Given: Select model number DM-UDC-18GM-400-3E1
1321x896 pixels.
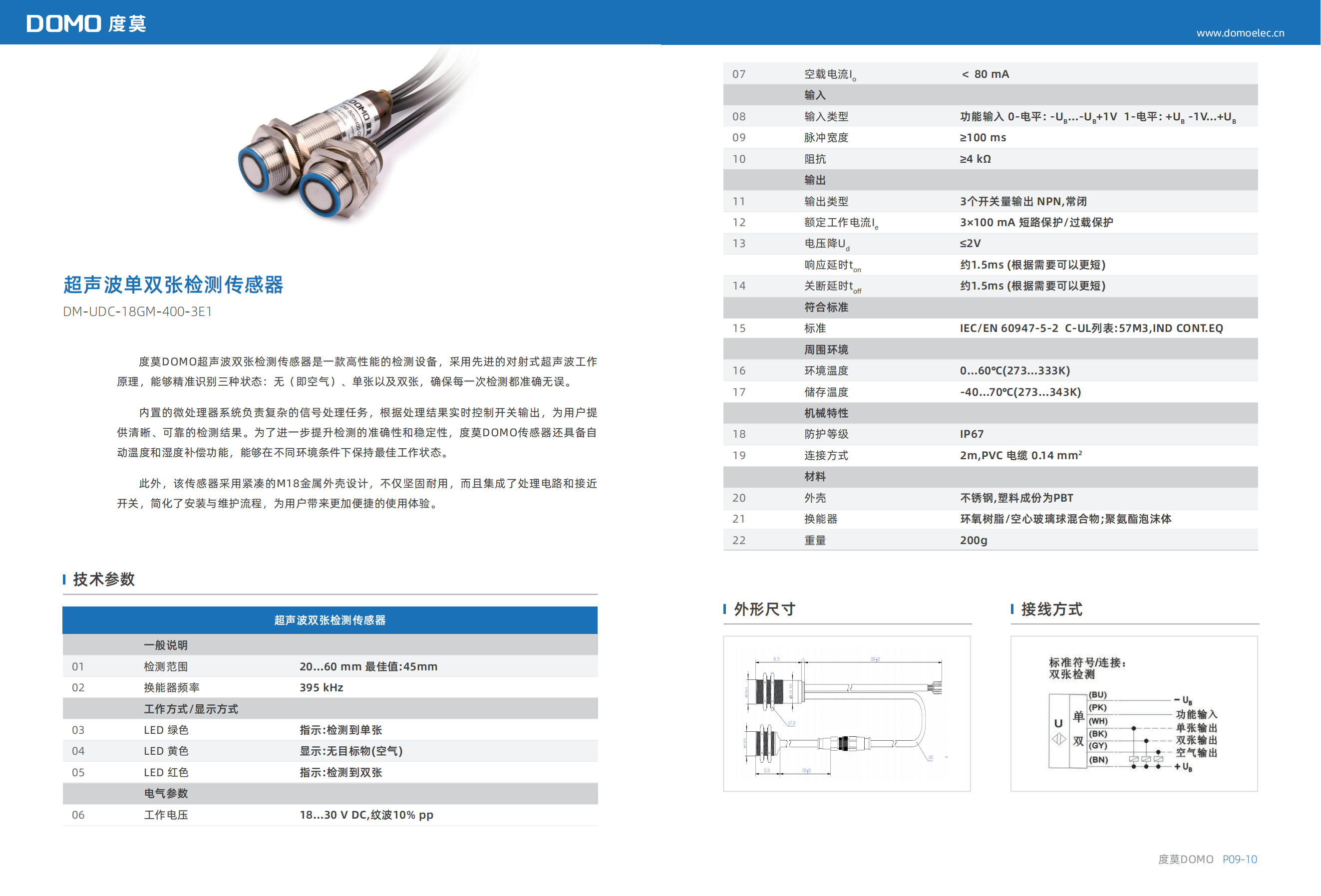Looking at the screenshot, I should (x=138, y=311).
